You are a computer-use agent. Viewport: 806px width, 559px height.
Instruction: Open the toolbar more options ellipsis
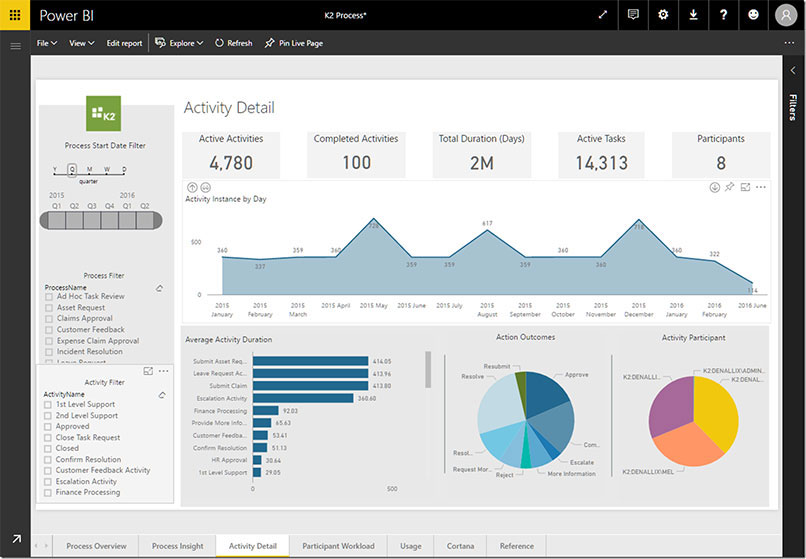coord(790,43)
